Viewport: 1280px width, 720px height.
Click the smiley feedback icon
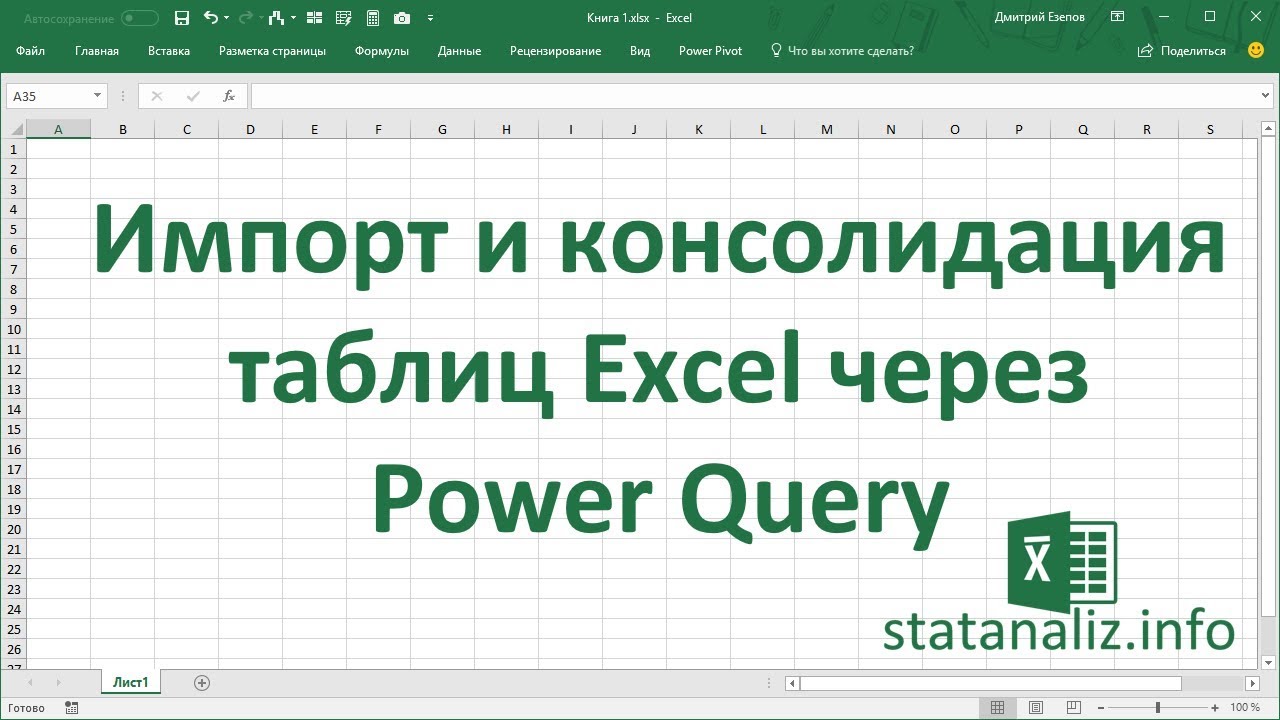1256,50
